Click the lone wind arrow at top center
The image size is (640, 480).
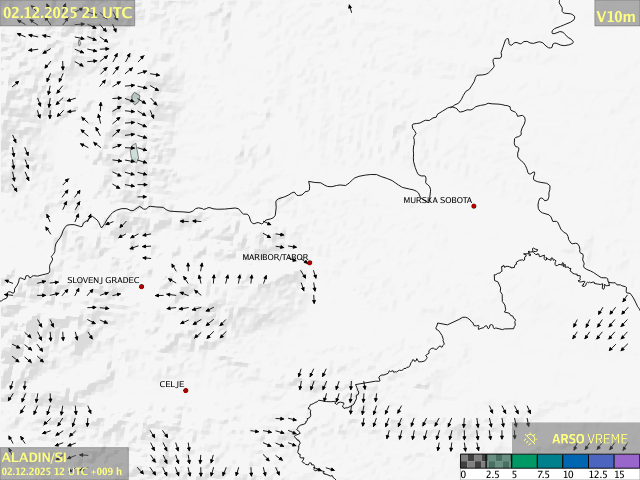(350, 8)
